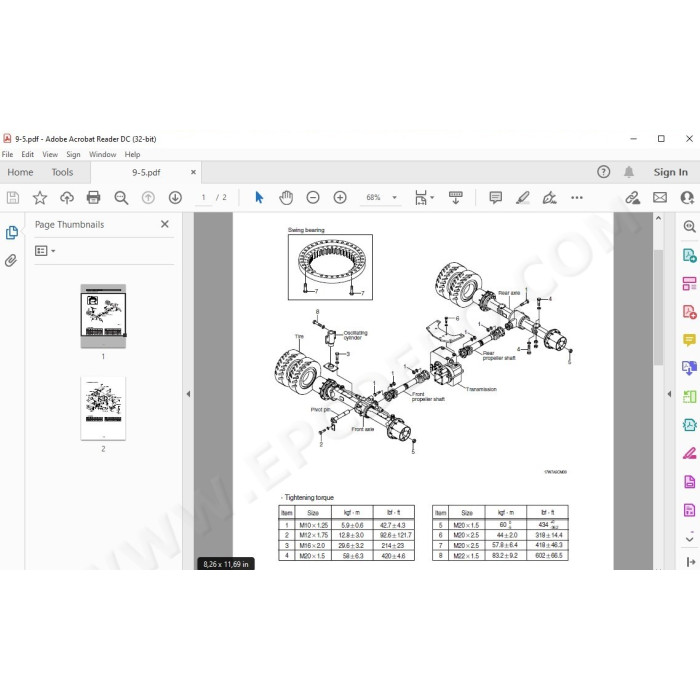This screenshot has height=700, width=700.
Task: Expand more tools chevron in right pane
Action: click(689, 539)
